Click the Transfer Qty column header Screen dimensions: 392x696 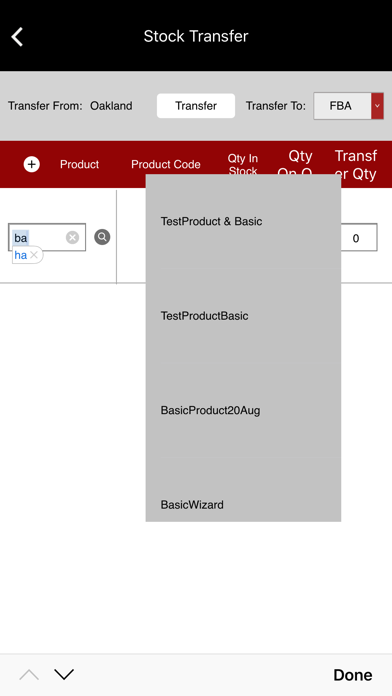tap(356, 164)
